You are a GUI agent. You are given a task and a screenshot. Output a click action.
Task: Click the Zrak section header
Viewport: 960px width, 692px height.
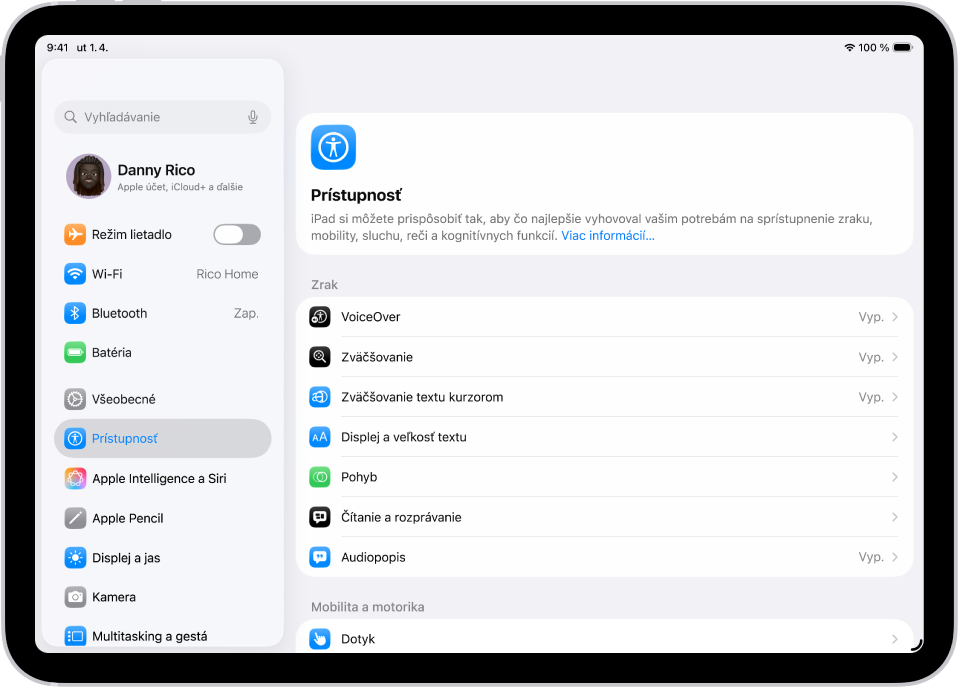pos(324,285)
